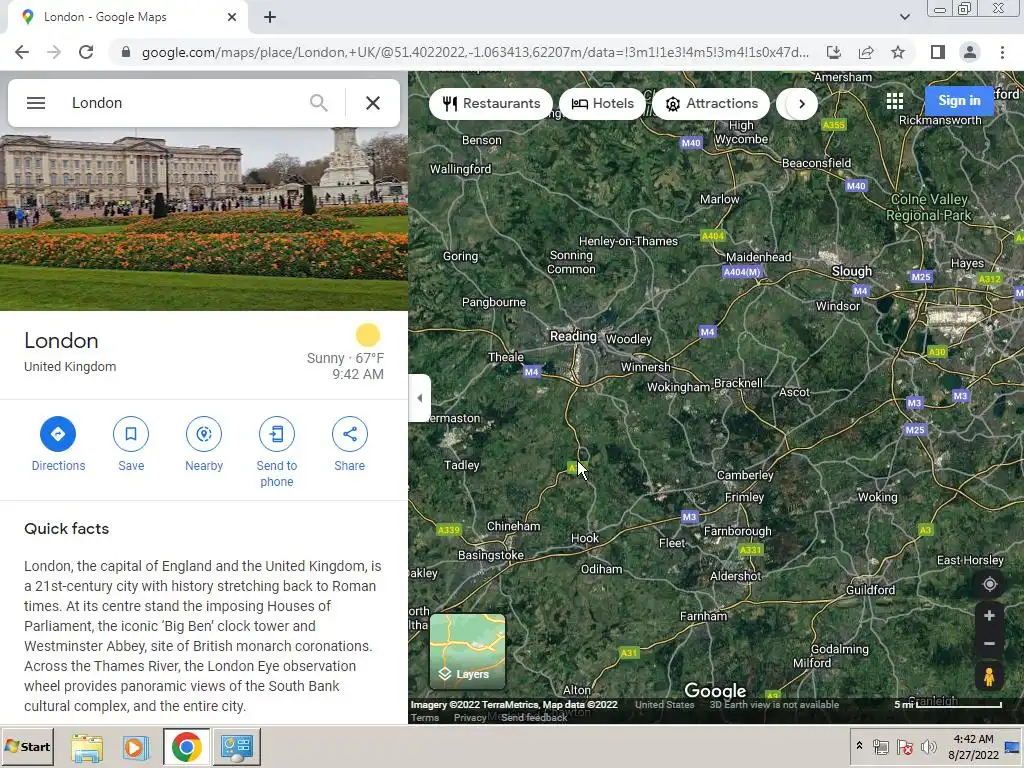Filter map by Restaurants
This screenshot has height=768, width=1024.
pyautogui.click(x=491, y=104)
